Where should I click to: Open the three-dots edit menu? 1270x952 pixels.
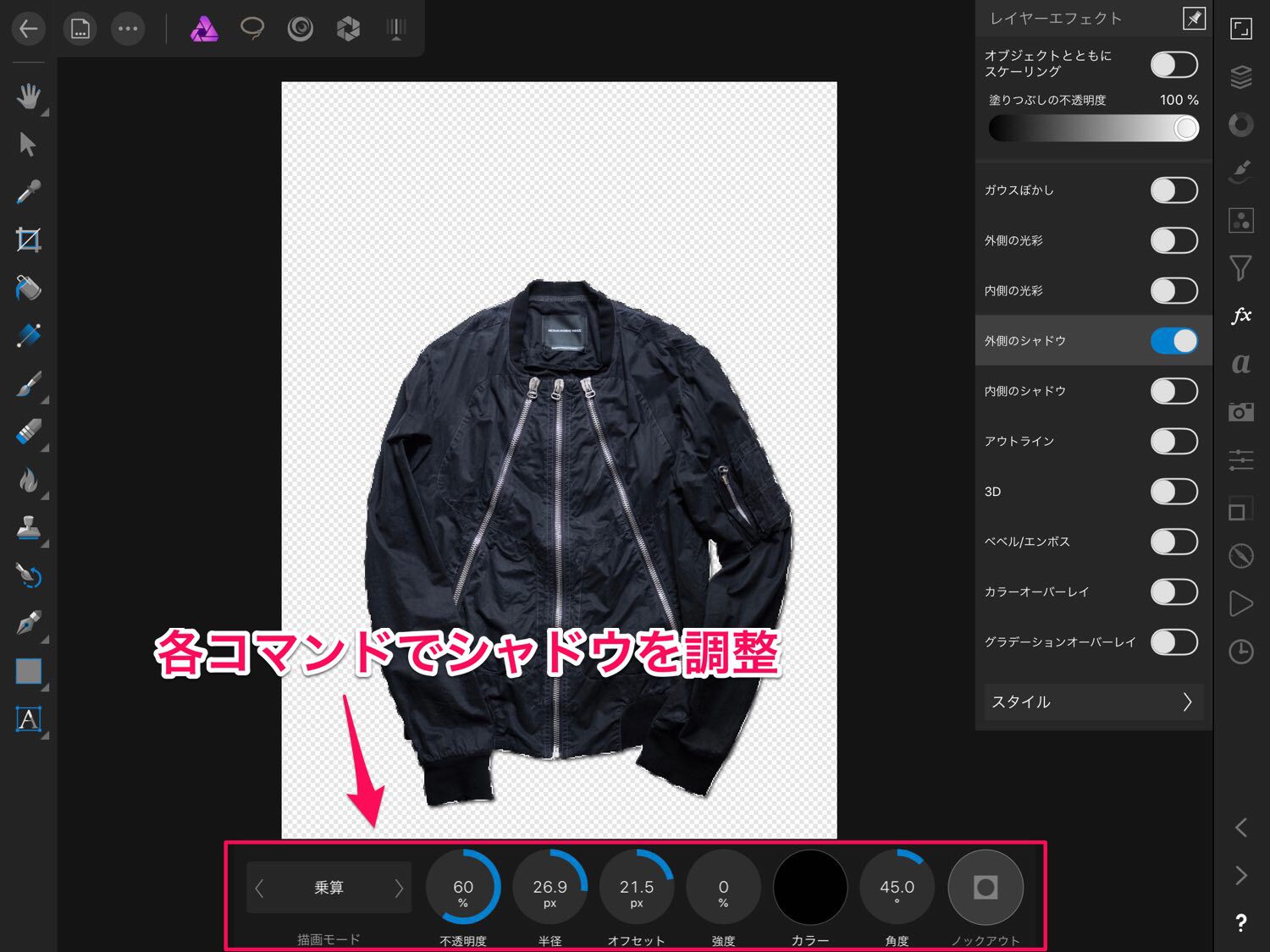pos(128,30)
